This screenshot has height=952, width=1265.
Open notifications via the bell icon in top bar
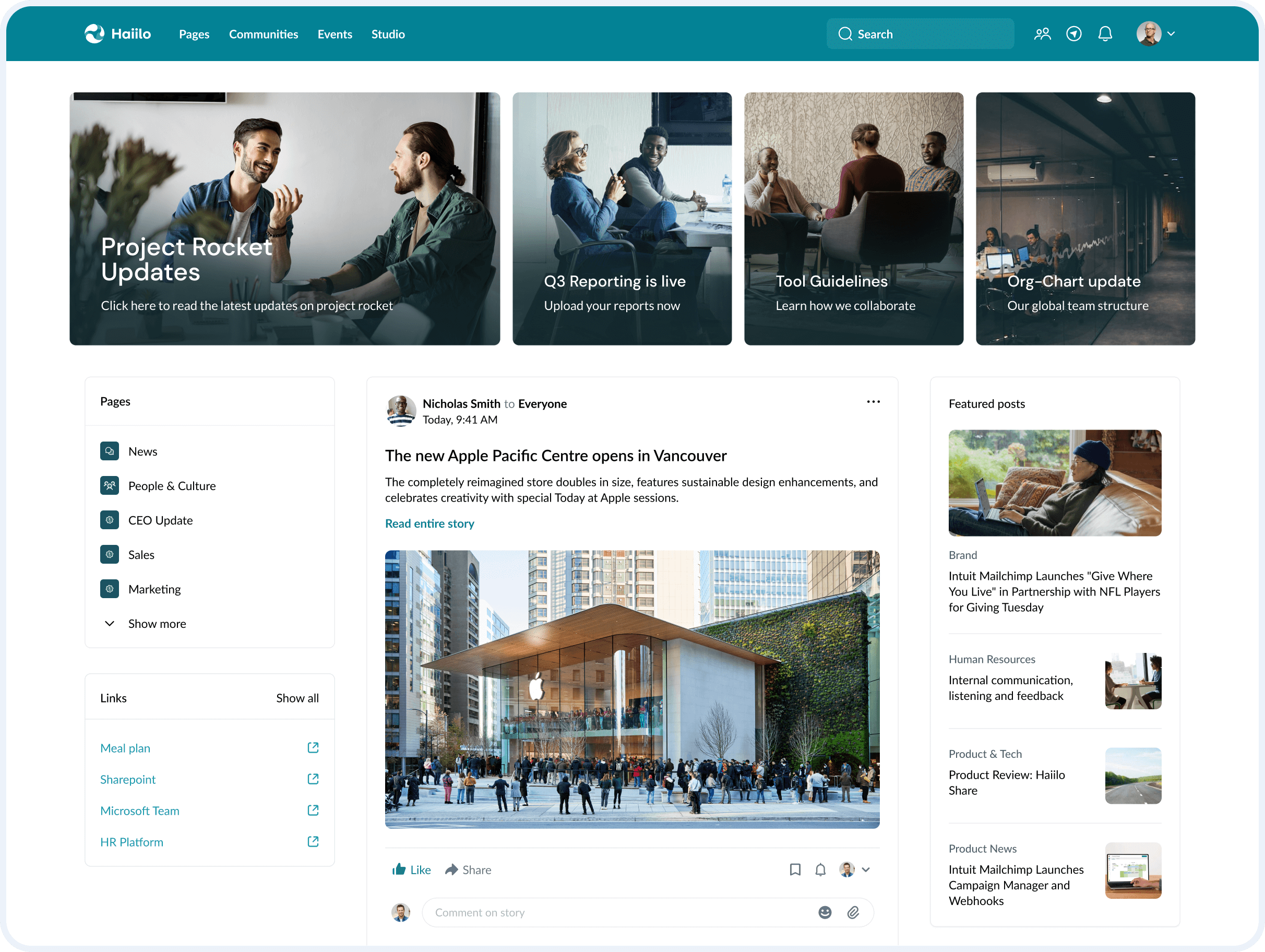coord(1105,34)
